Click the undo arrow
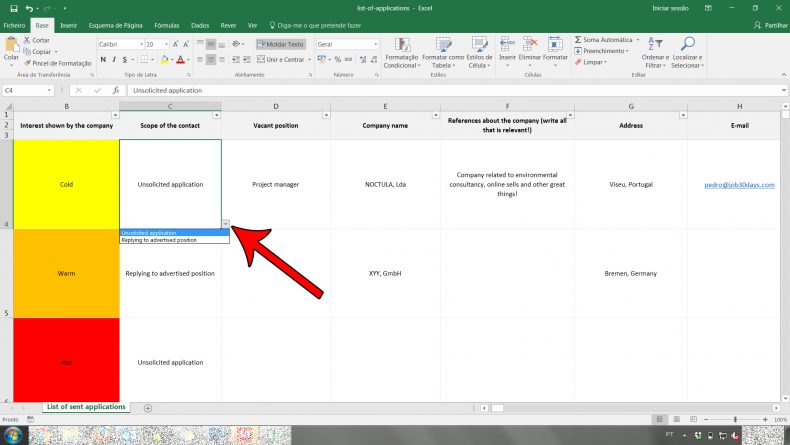Image resolution: width=790 pixels, height=445 pixels. (x=29, y=8)
